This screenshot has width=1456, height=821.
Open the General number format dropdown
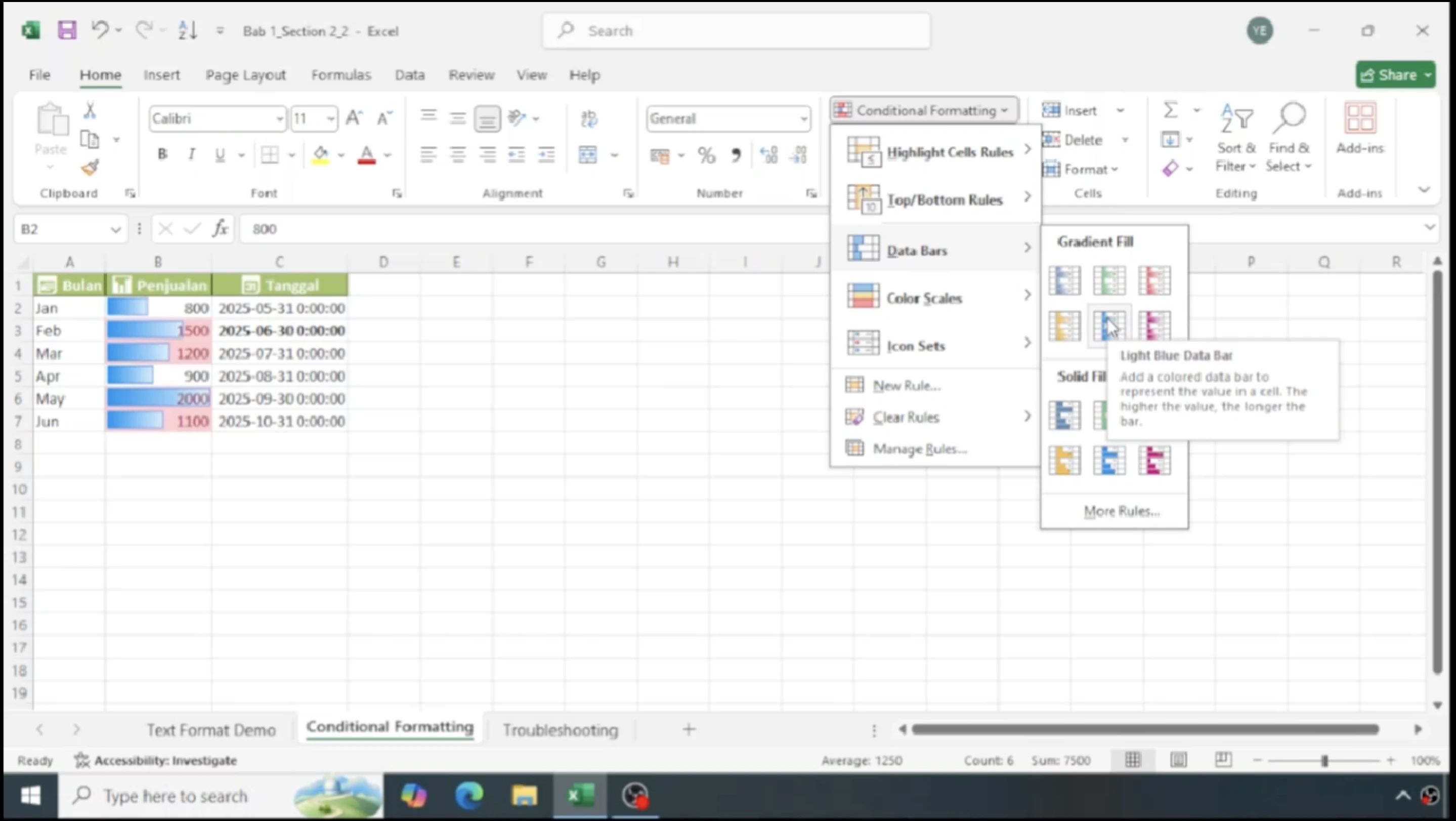point(804,118)
